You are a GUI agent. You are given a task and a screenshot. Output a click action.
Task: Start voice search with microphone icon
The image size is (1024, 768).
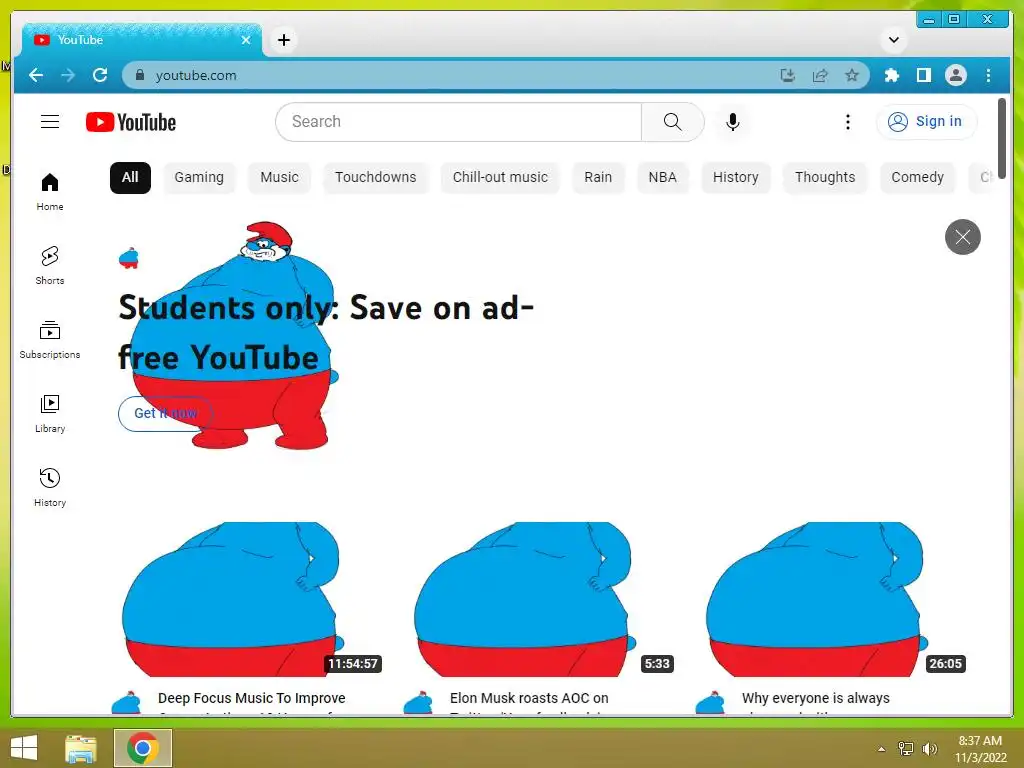click(x=733, y=121)
